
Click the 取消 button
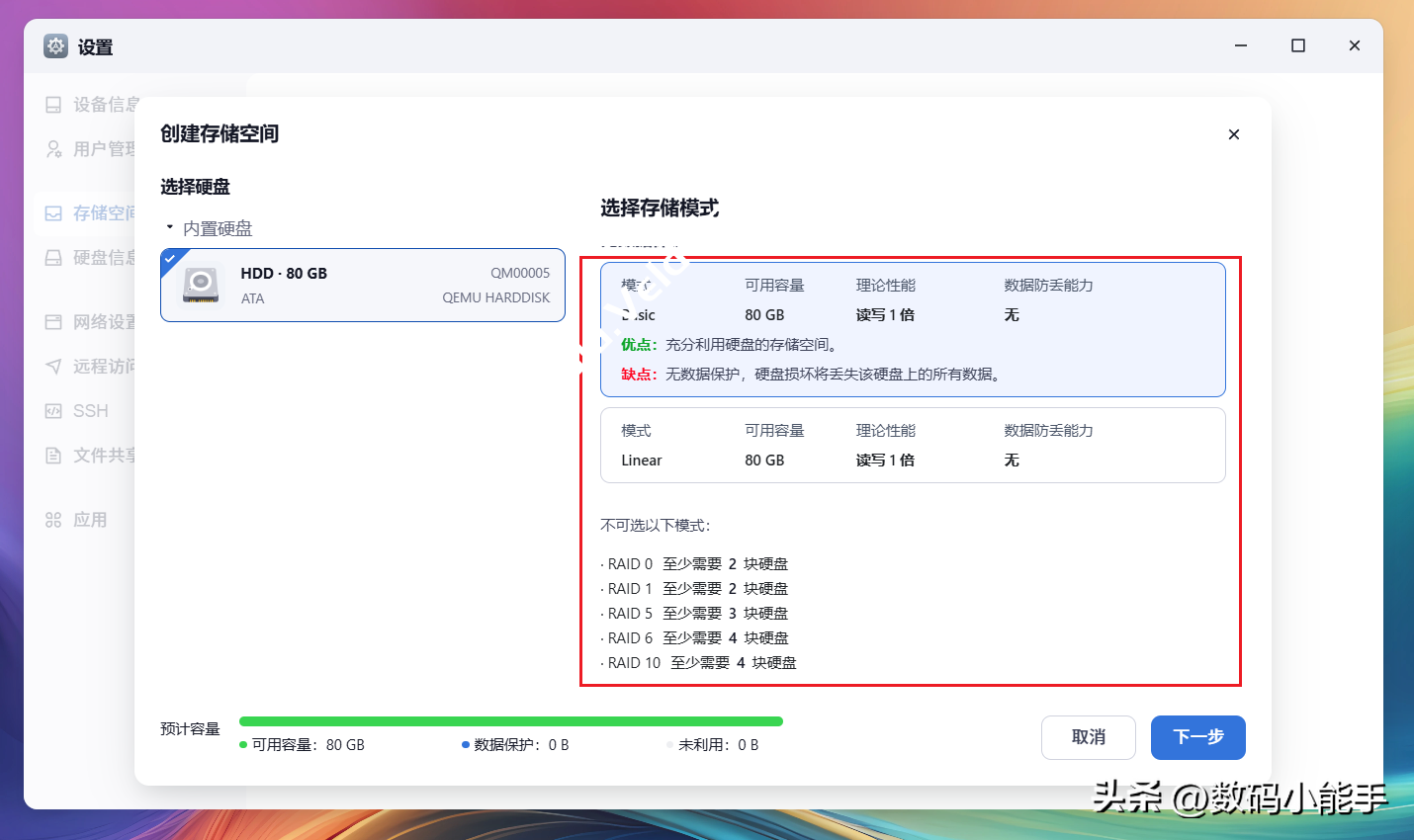[x=1088, y=737]
